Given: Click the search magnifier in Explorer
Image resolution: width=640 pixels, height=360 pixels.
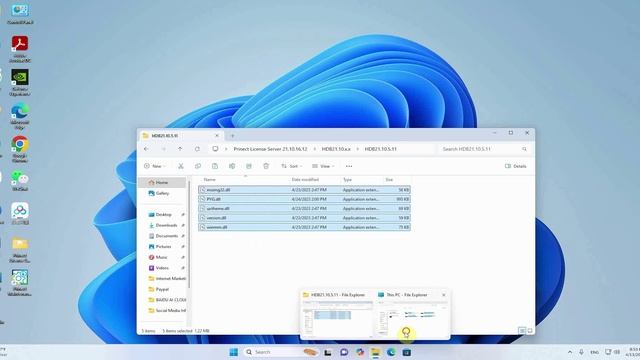Looking at the screenshot, I should pos(524,149).
